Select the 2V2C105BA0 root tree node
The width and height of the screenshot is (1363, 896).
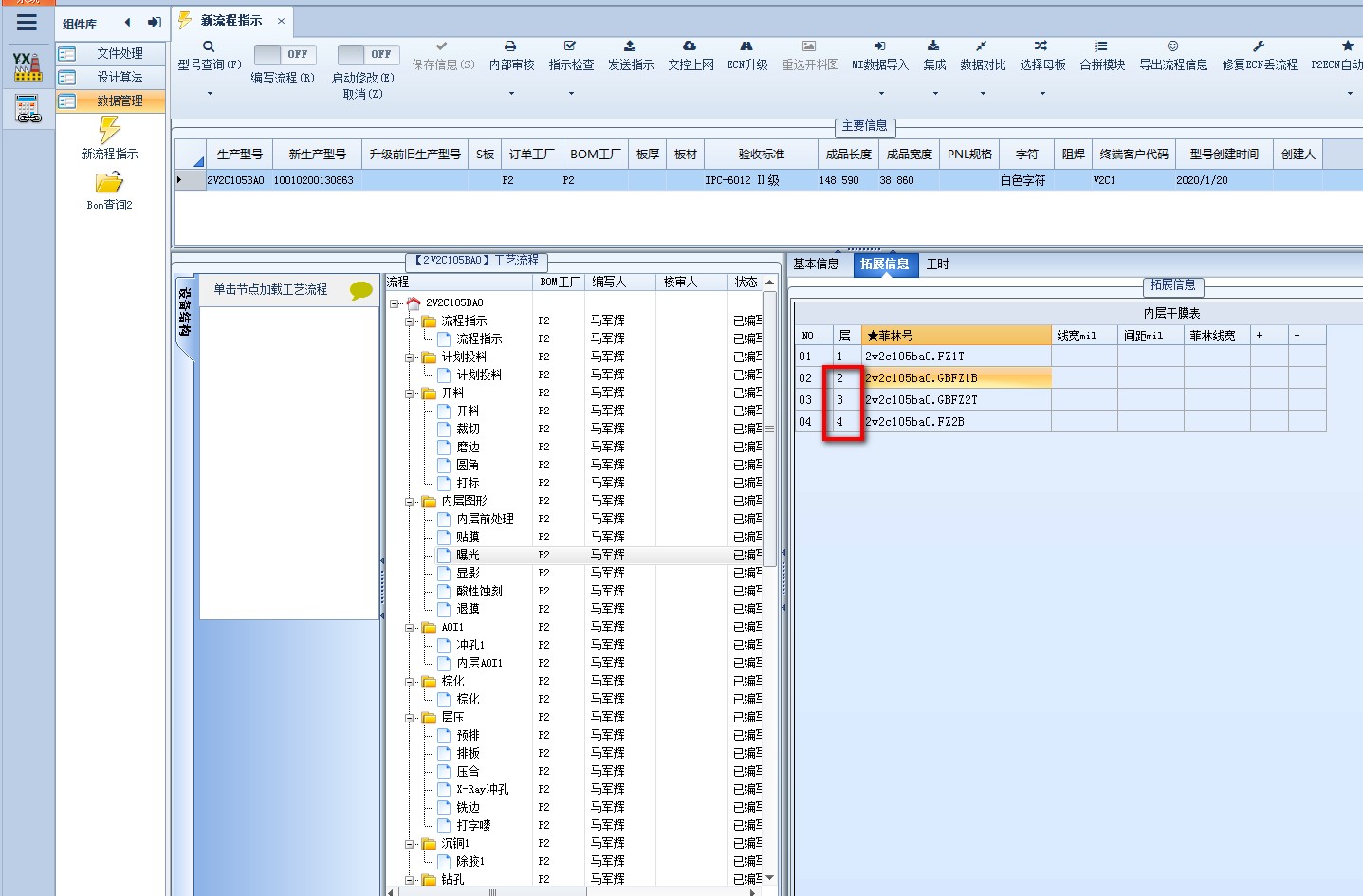[x=454, y=303]
